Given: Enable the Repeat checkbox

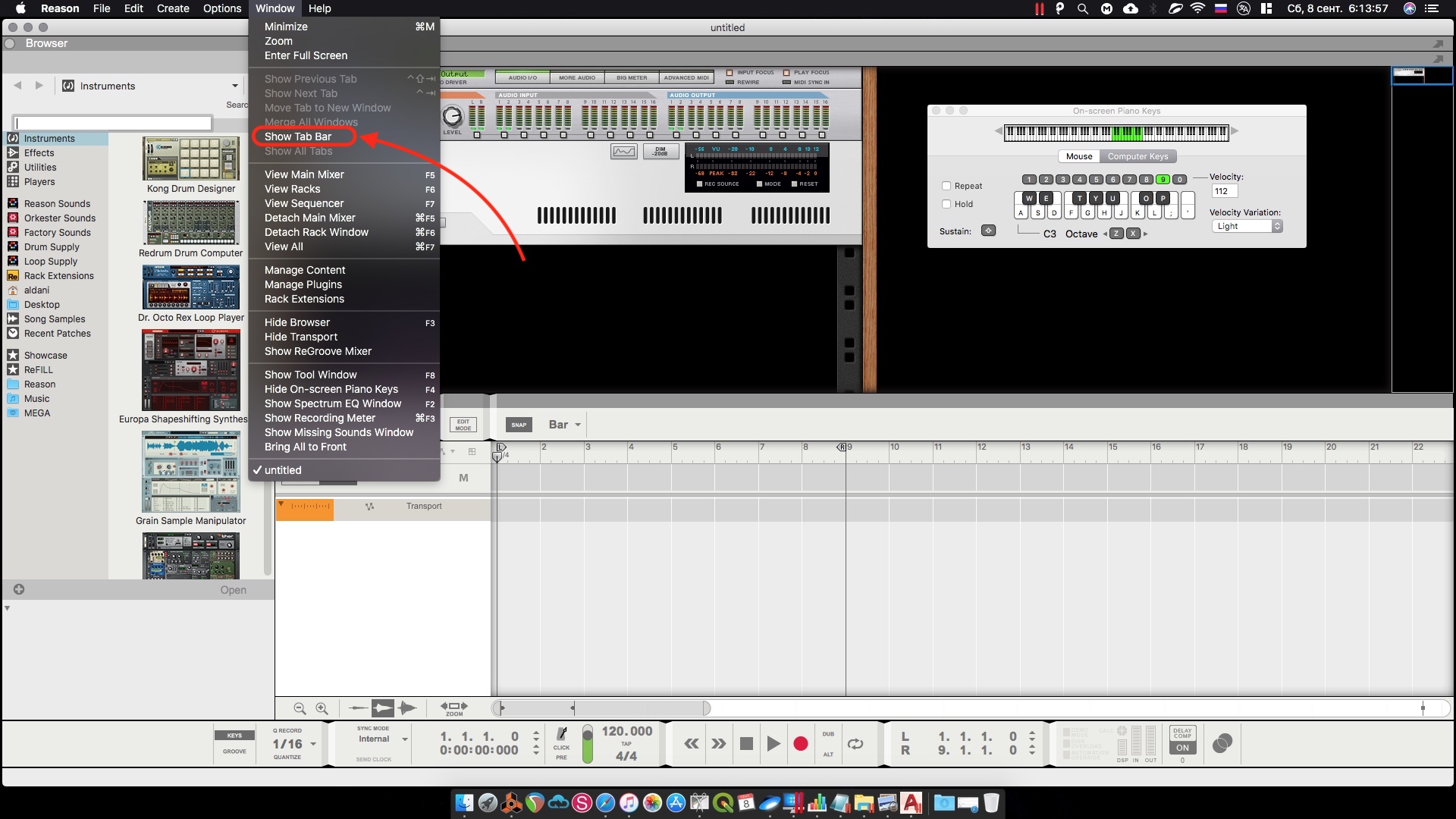Looking at the screenshot, I should [x=946, y=186].
